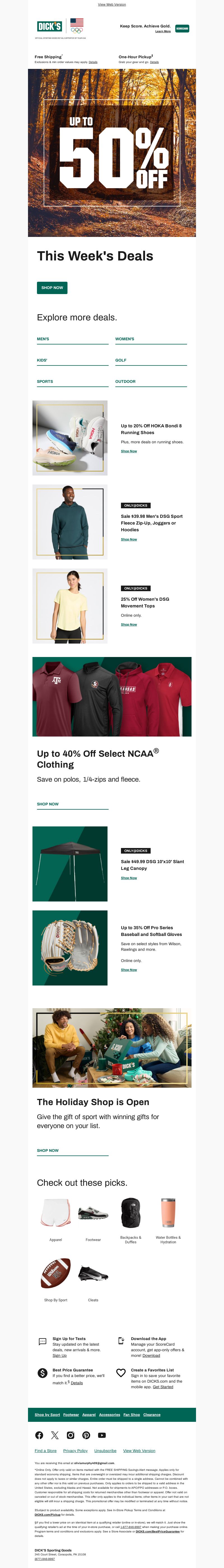Select the GOLF deals category
The width and height of the screenshot is (224, 1568).
point(121,360)
